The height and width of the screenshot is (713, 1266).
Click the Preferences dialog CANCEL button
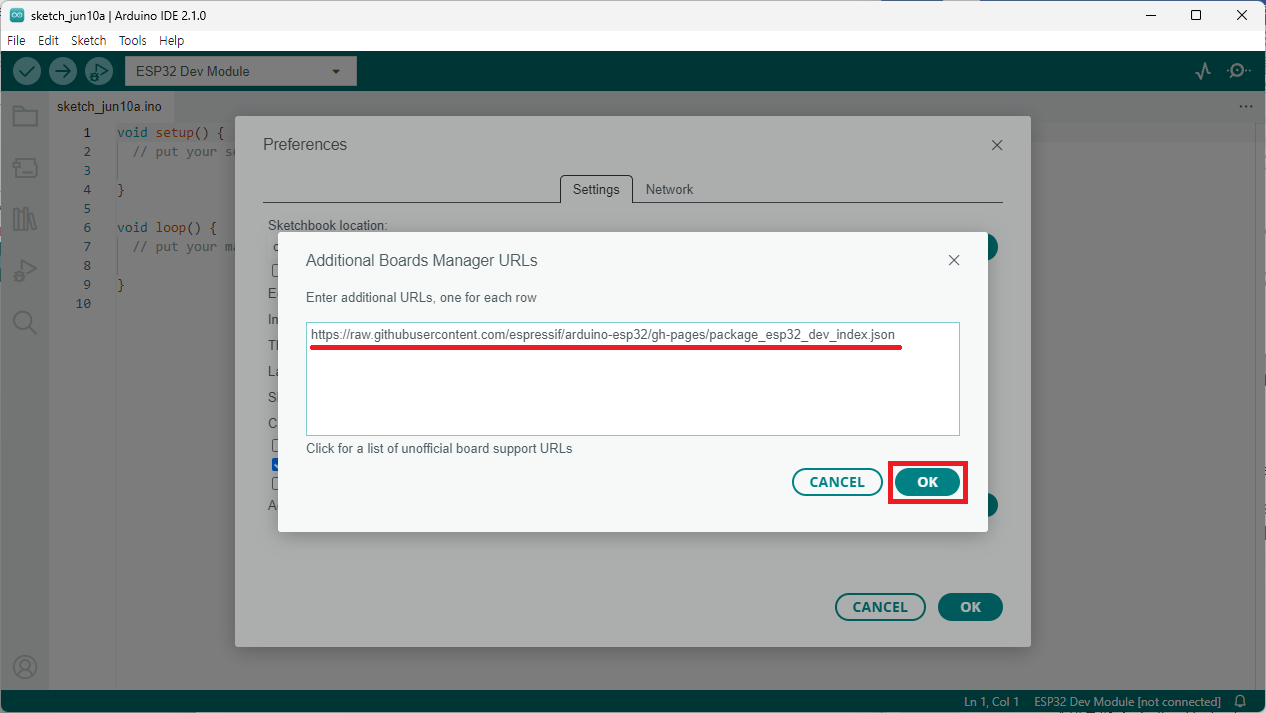point(880,607)
